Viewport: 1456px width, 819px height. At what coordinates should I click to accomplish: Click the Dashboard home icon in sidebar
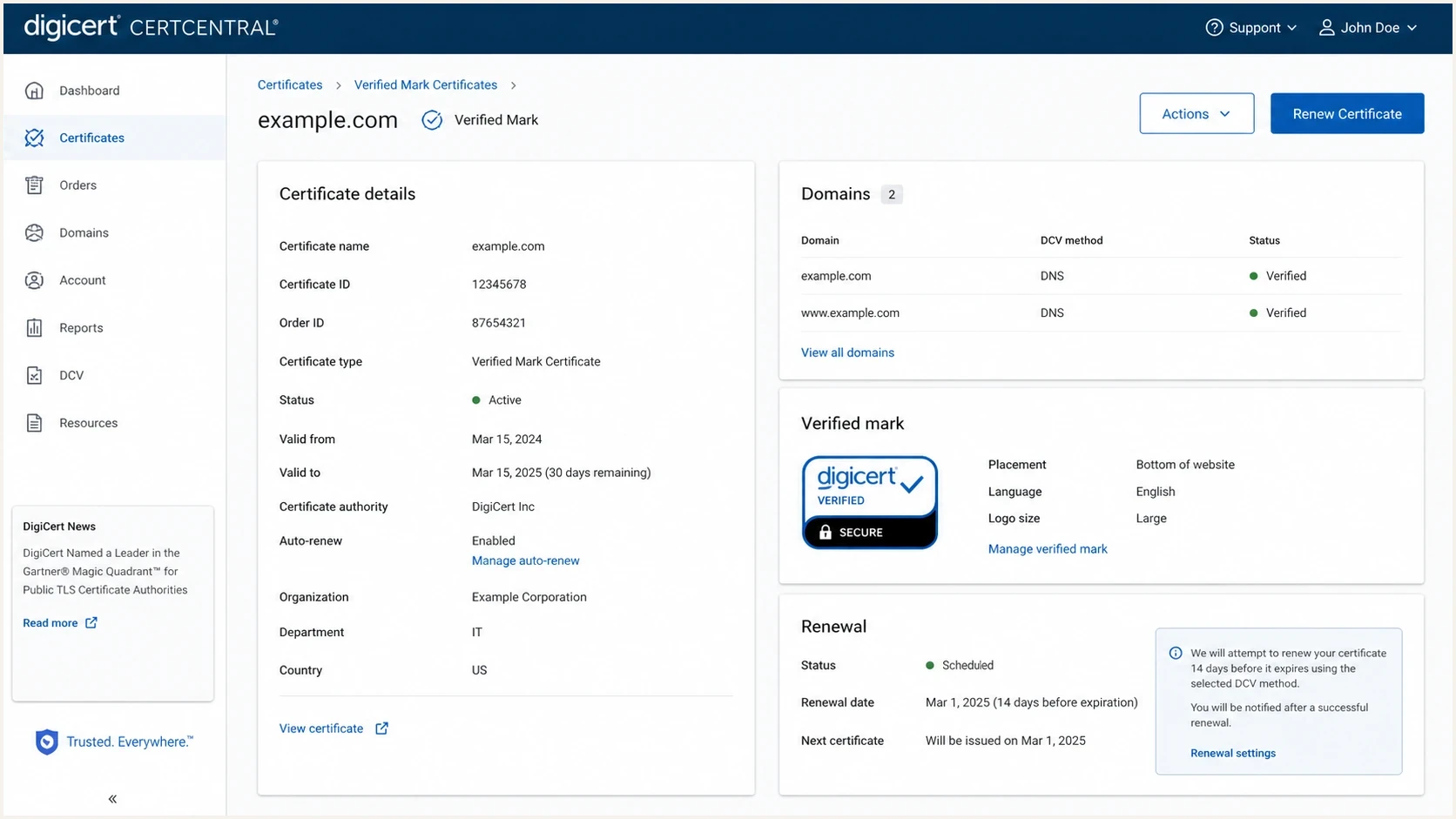34,91
